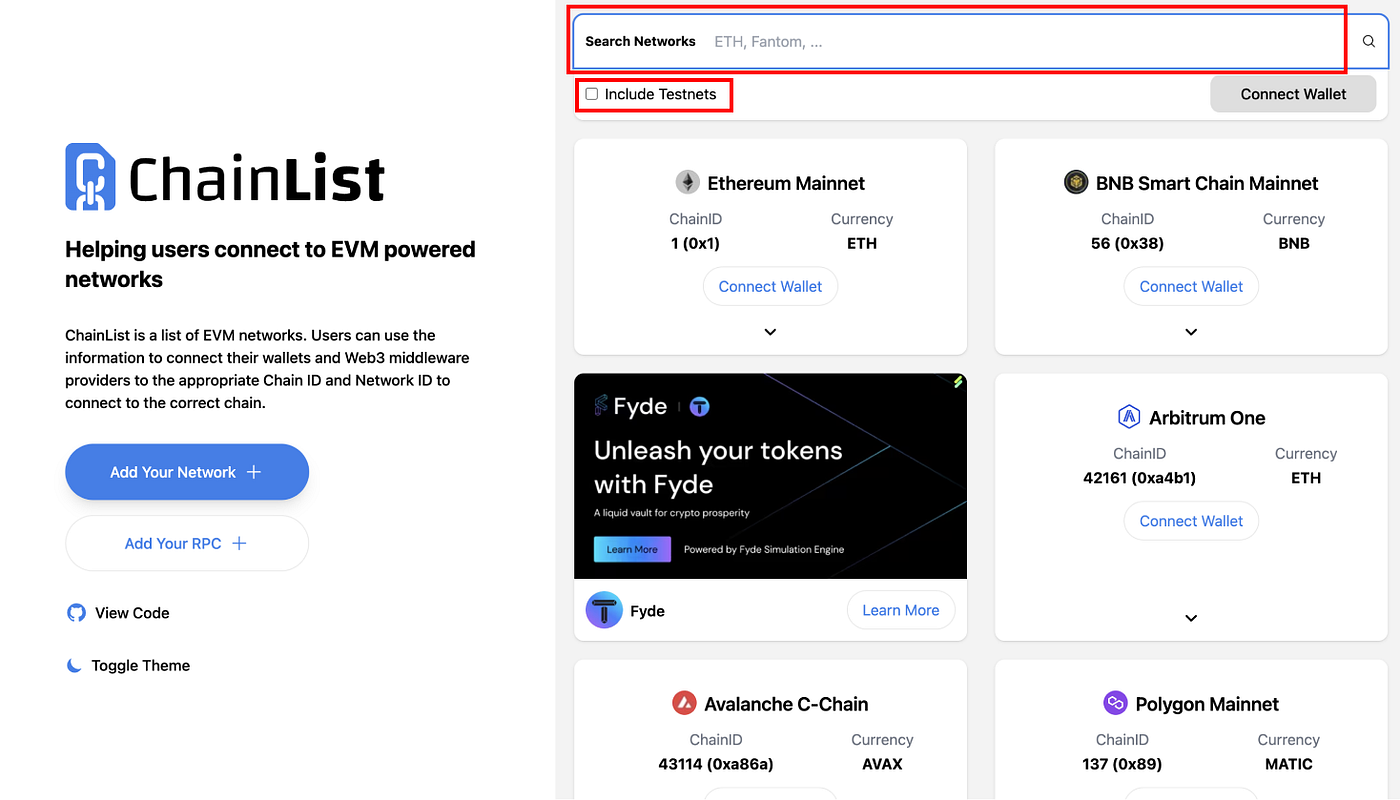Viewport: 1400px width, 800px height.
Task: Click the chain ID text 43114 (0xa86a)
Action: 715,764
